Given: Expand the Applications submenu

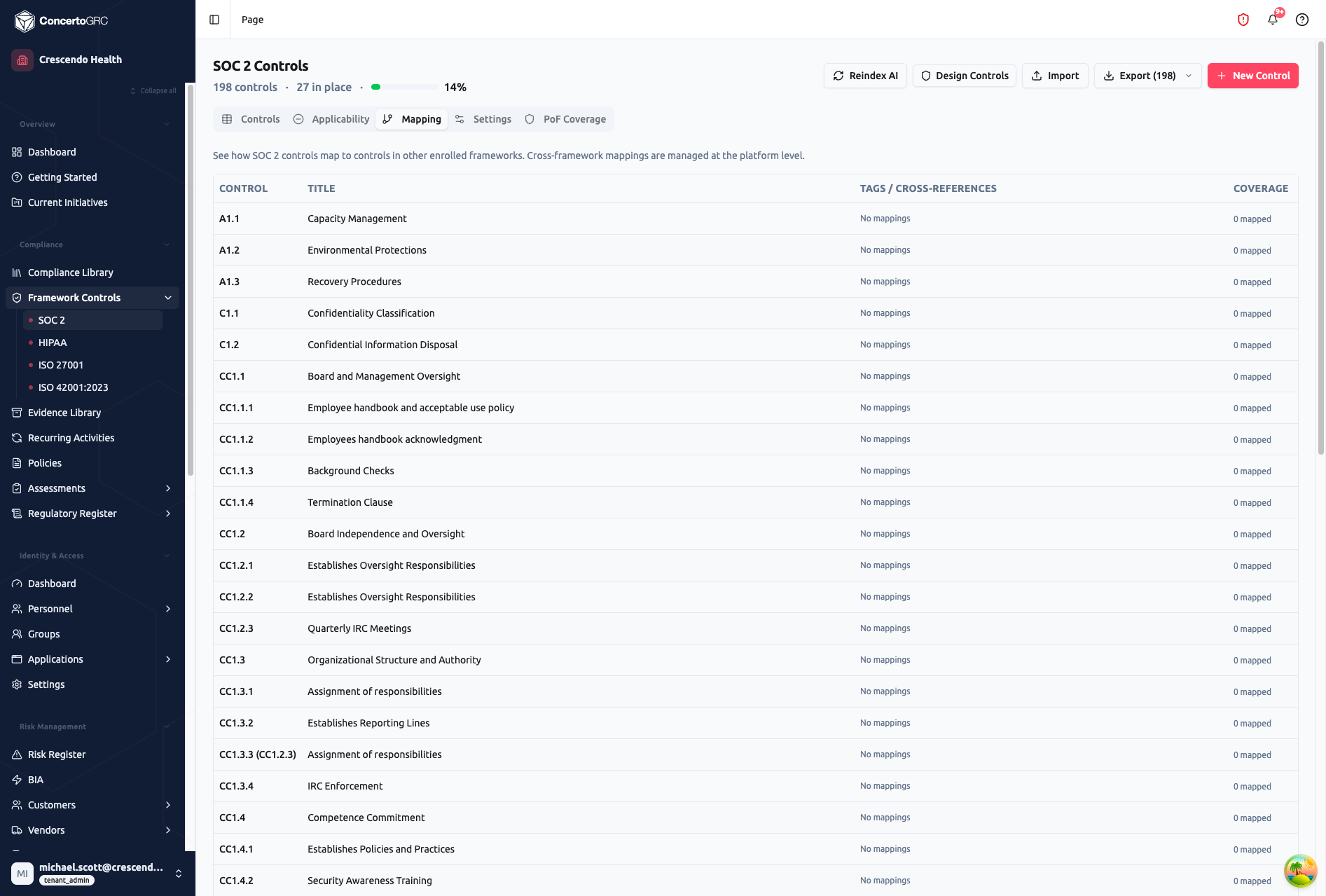Looking at the screenshot, I should click(x=168, y=659).
